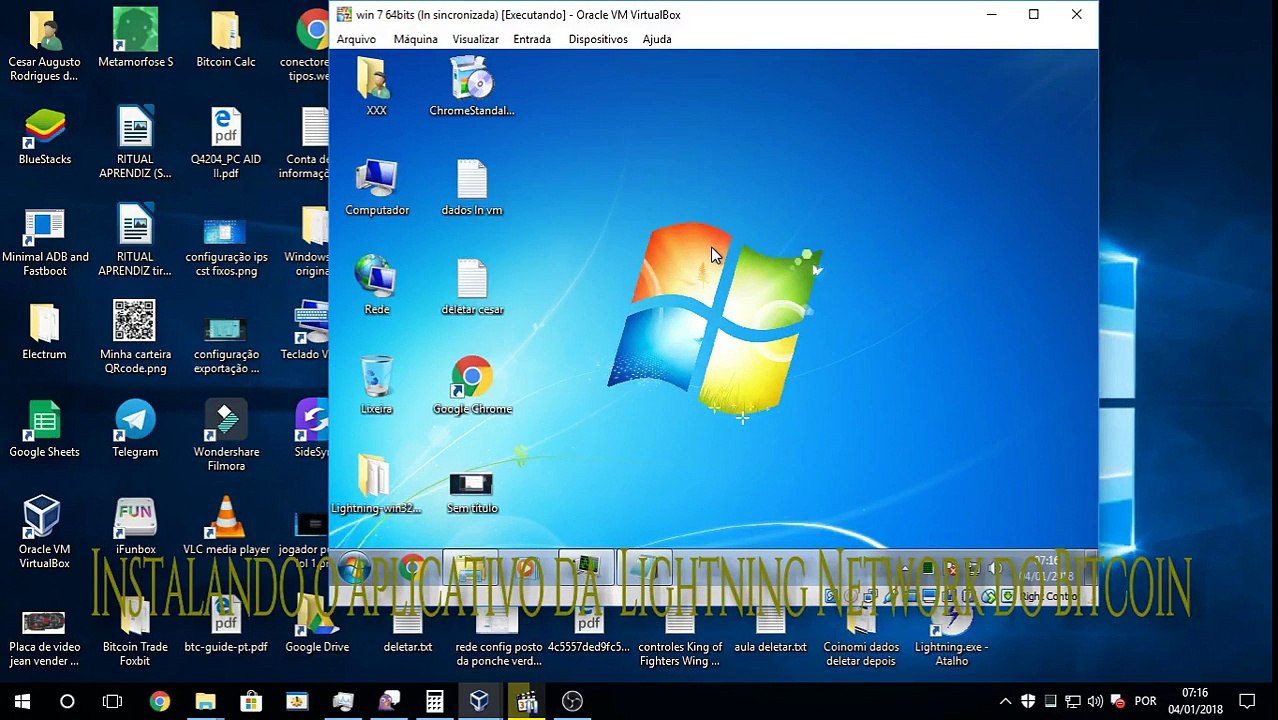Click the POR language indicator
This screenshot has height=720, width=1278.
pyautogui.click(x=1146, y=701)
